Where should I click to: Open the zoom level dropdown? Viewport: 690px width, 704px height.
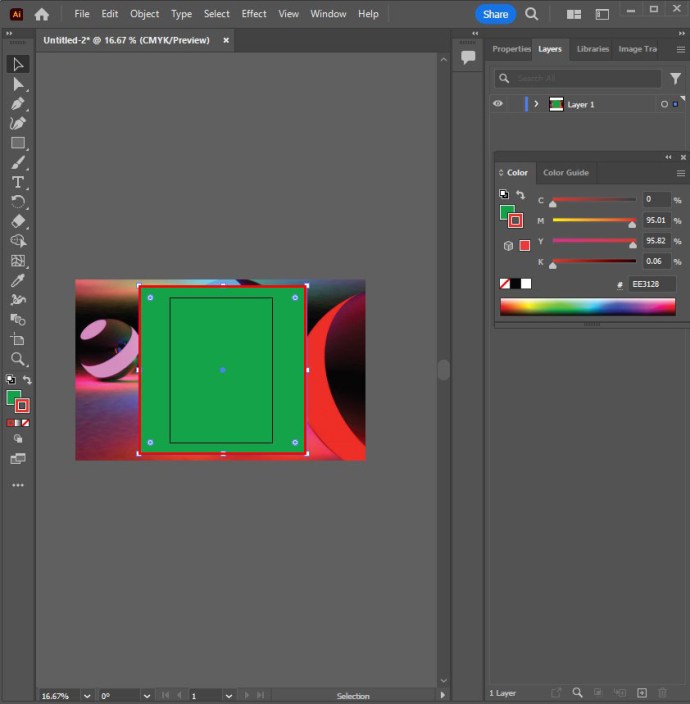(87, 695)
